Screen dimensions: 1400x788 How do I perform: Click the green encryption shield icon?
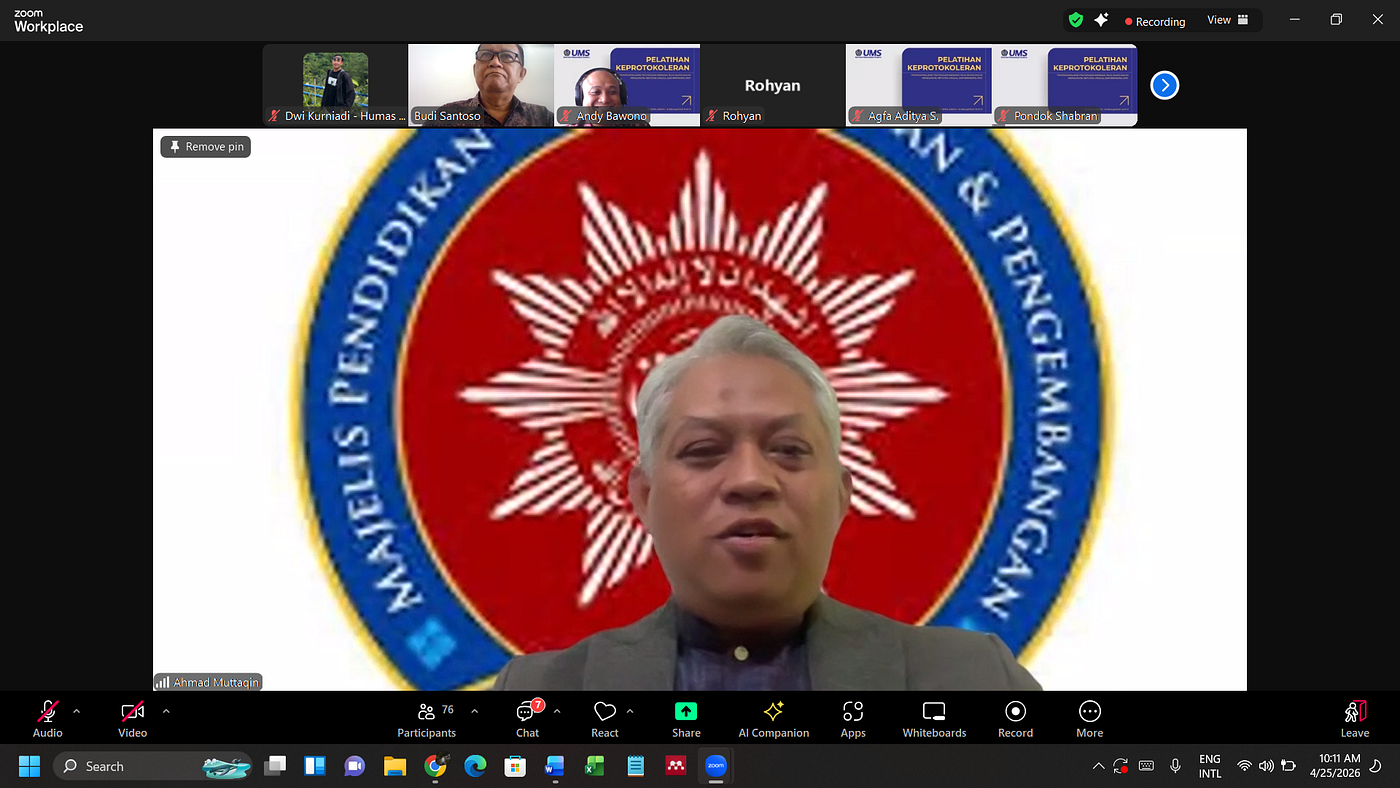pyautogui.click(x=1075, y=20)
